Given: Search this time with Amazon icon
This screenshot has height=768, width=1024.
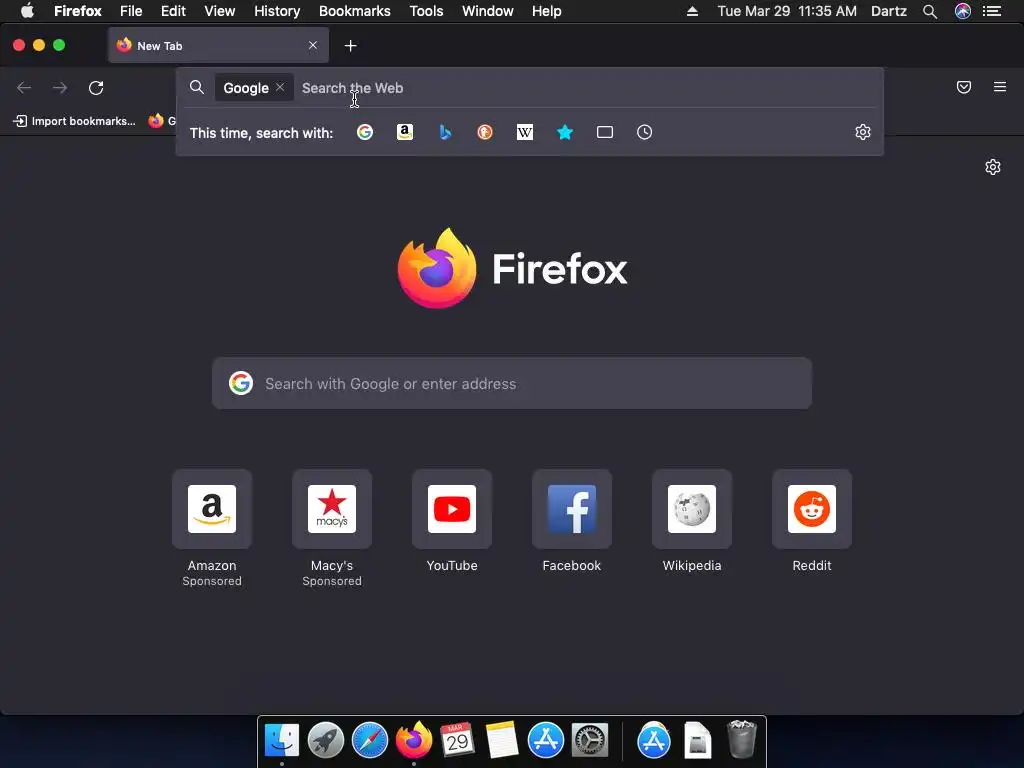Looking at the screenshot, I should (x=405, y=133).
